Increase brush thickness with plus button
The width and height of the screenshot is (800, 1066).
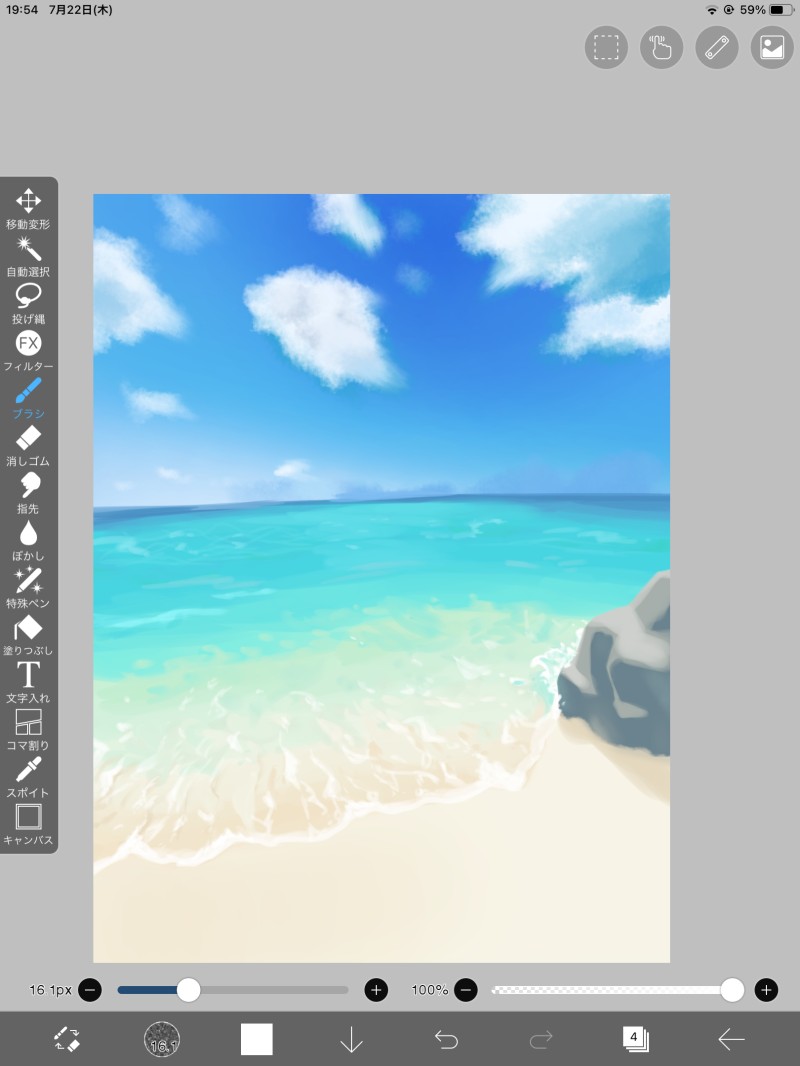point(377,990)
